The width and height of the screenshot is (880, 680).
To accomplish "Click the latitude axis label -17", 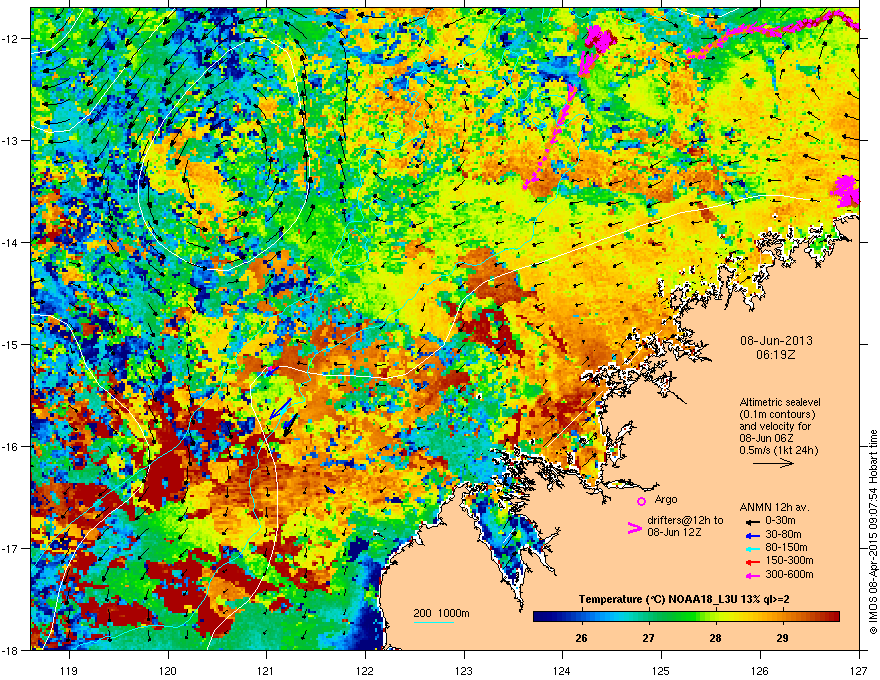I will coord(10,549).
